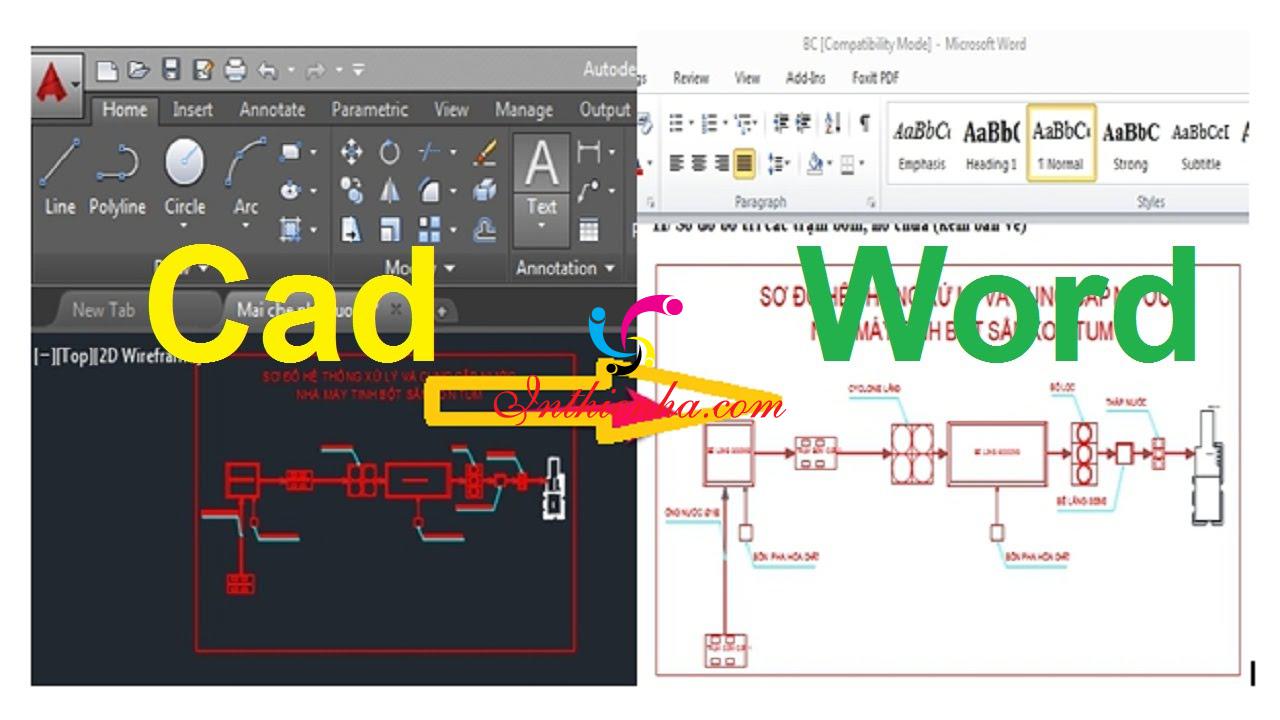
Task: Click the Undo arrow in AutoCAD toolbar
Action: click(268, 70)
